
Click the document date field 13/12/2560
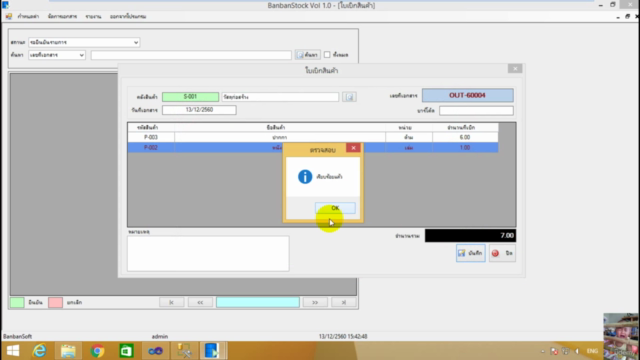pyautogui.click(x=199, y=110)
